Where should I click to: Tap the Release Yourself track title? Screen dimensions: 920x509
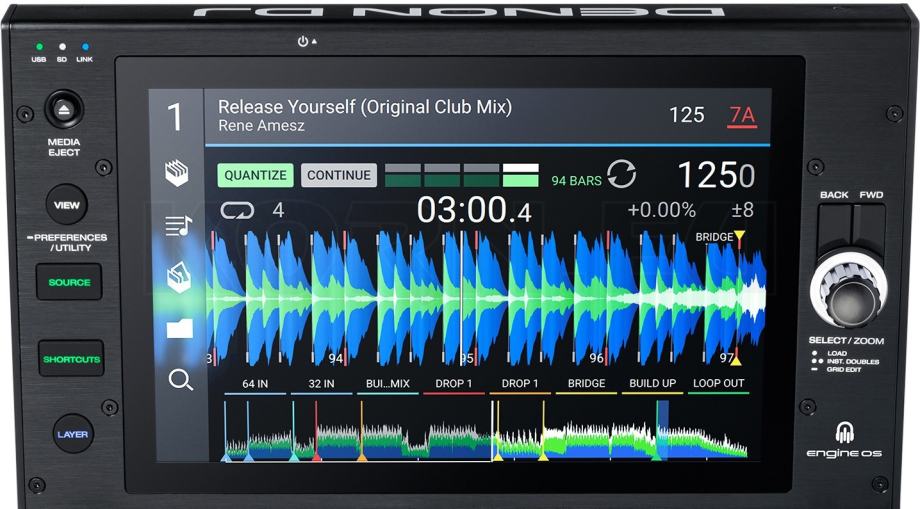click(x=364, y=107)
